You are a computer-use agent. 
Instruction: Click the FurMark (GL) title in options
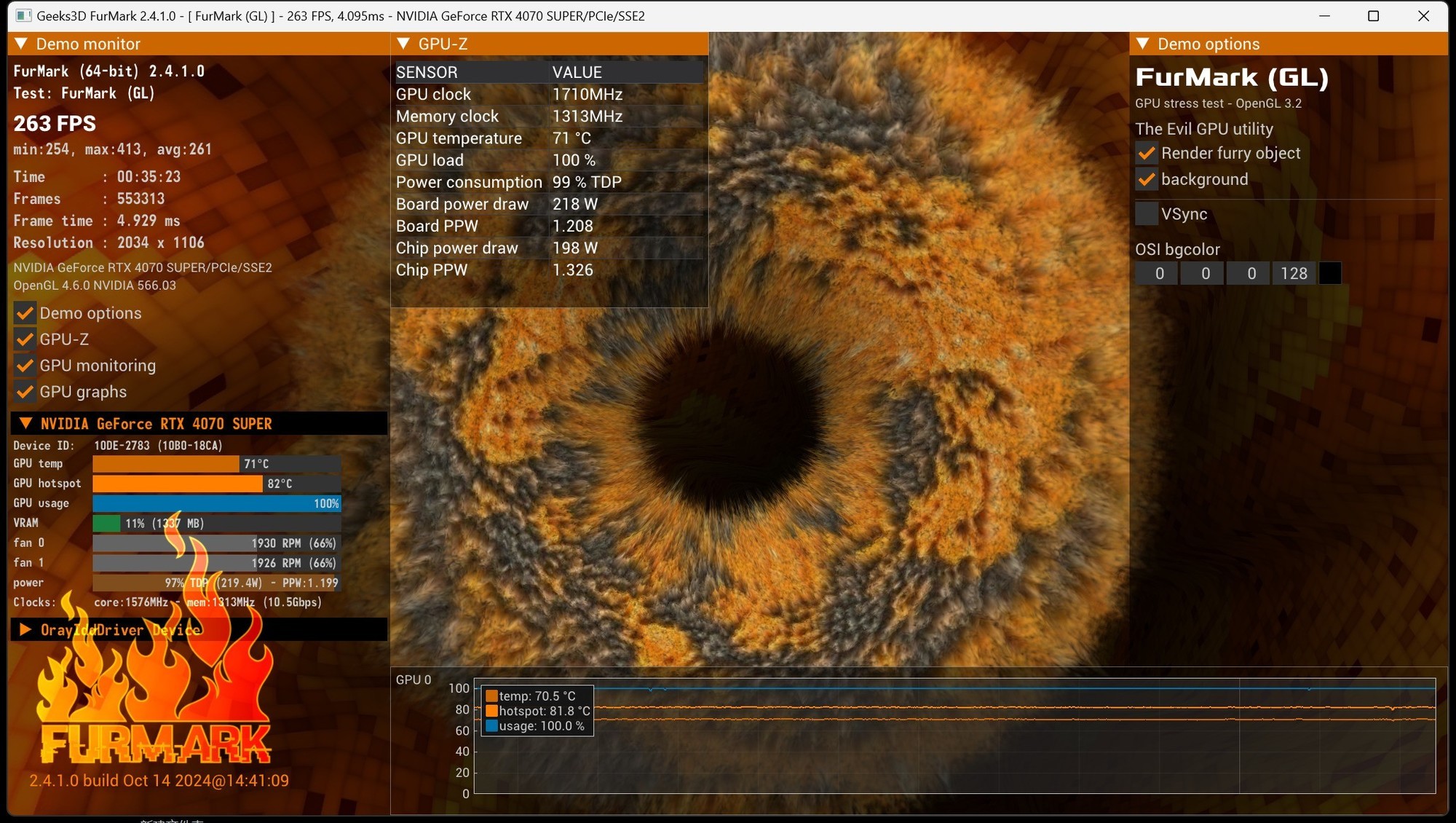(1232, 76)
